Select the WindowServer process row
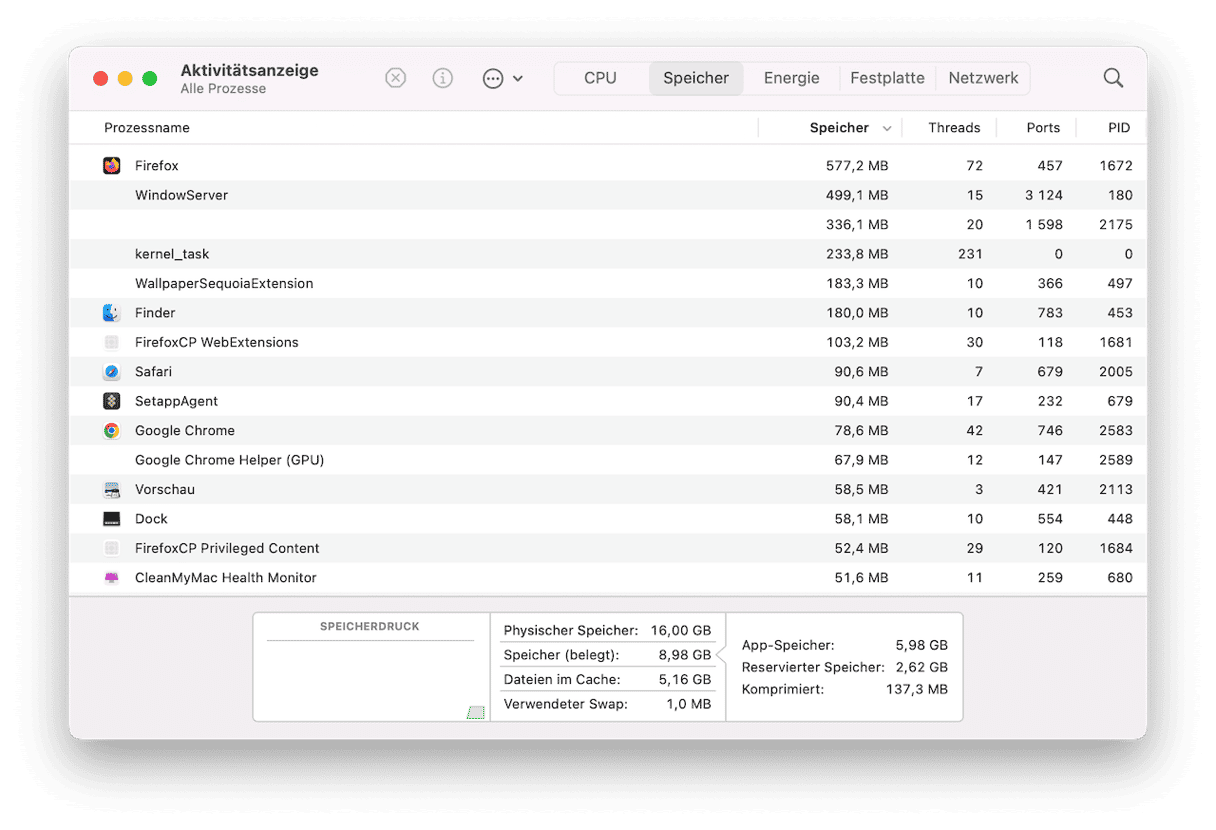 (608, 195)
